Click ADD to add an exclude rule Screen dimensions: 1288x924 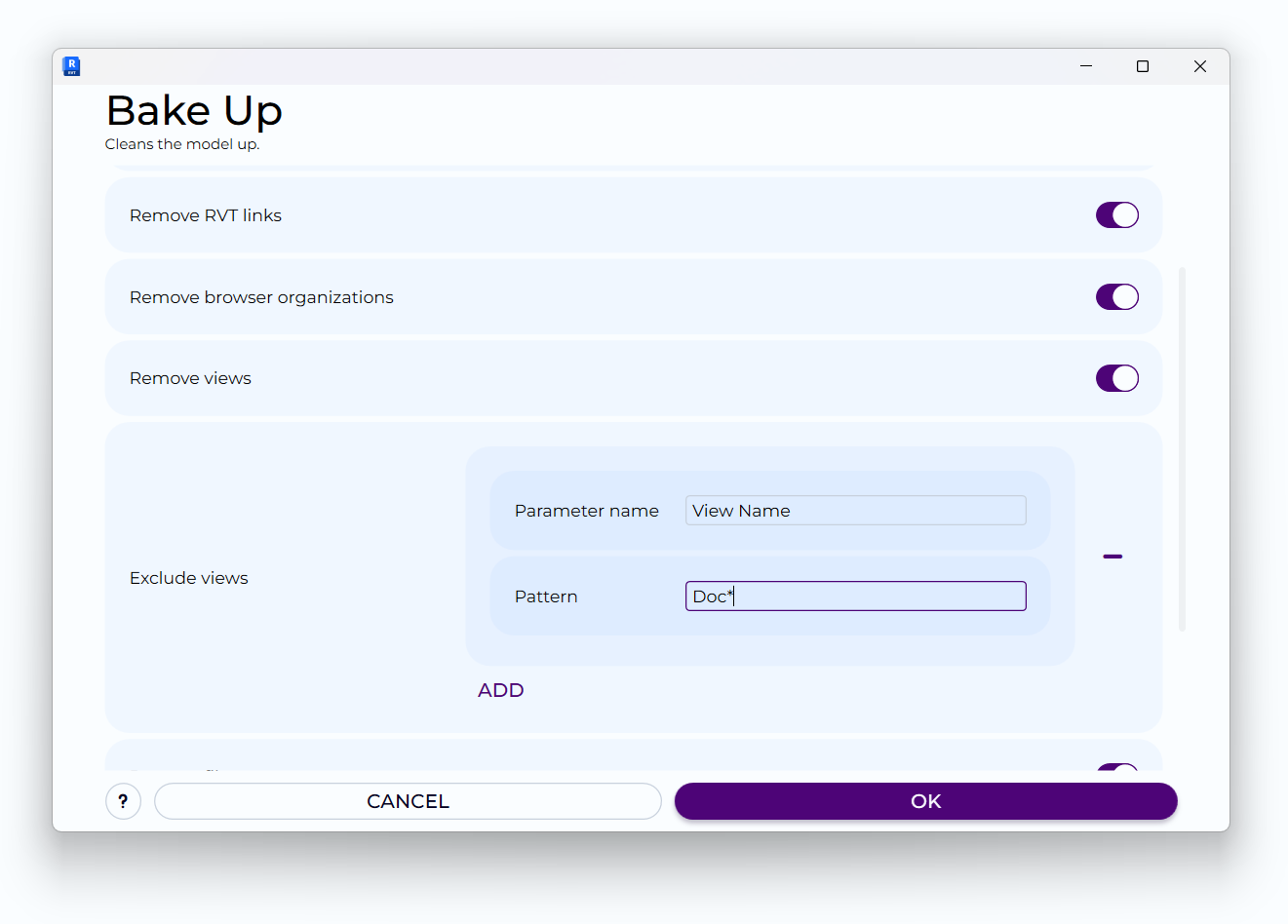[x=501, y=690]
